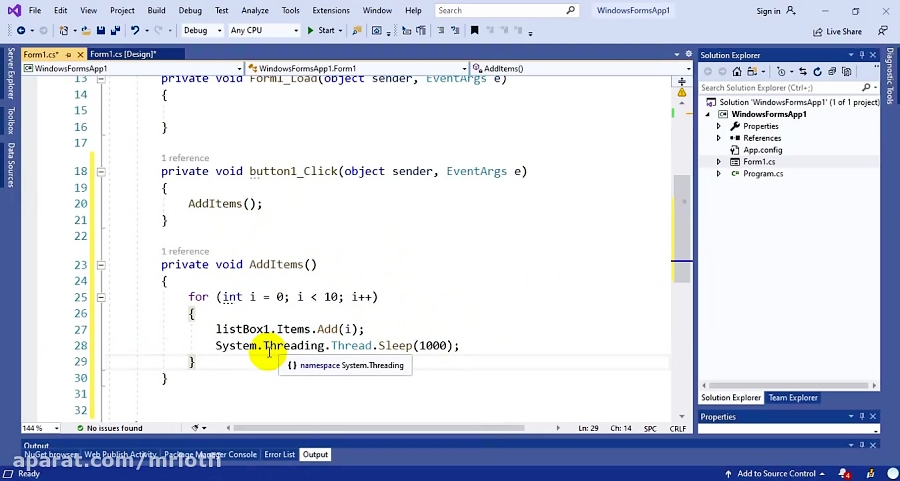
Task: Open the Any CPU platform dropdown
Action: click(x=263, y=30)
